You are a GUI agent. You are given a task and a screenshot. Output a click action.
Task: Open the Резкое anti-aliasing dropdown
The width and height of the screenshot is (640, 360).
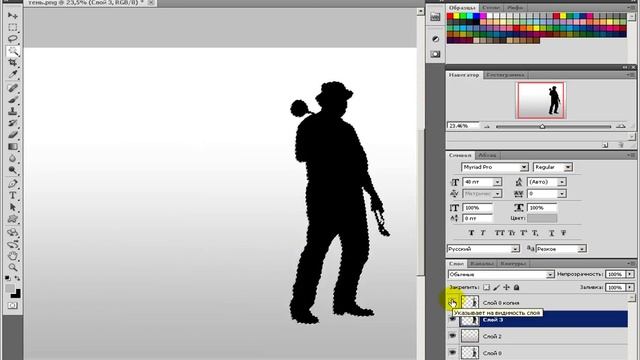coord(582,249)
